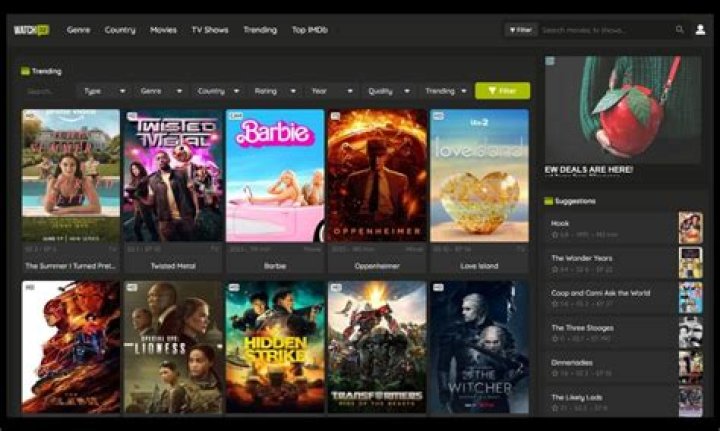Click the search magnifier icon
The height and width of the screenshot is (431, 720).
coord(680,30)
